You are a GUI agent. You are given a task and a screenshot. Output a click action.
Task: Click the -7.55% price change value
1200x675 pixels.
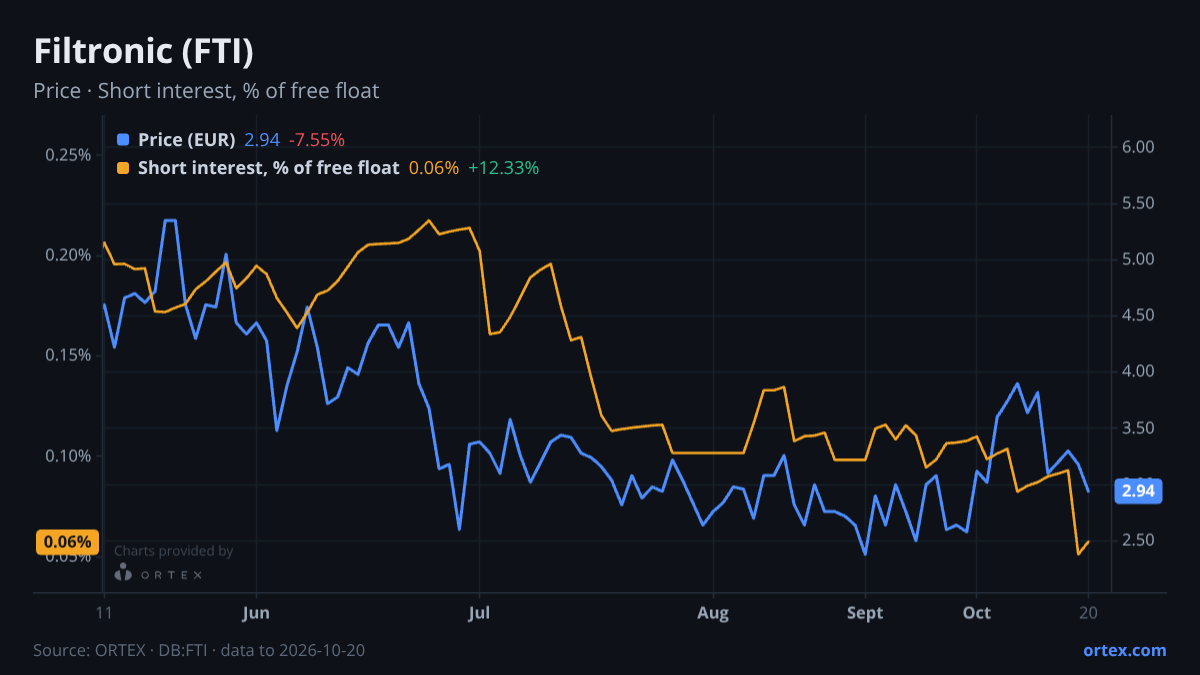click(x=317, y=140)
